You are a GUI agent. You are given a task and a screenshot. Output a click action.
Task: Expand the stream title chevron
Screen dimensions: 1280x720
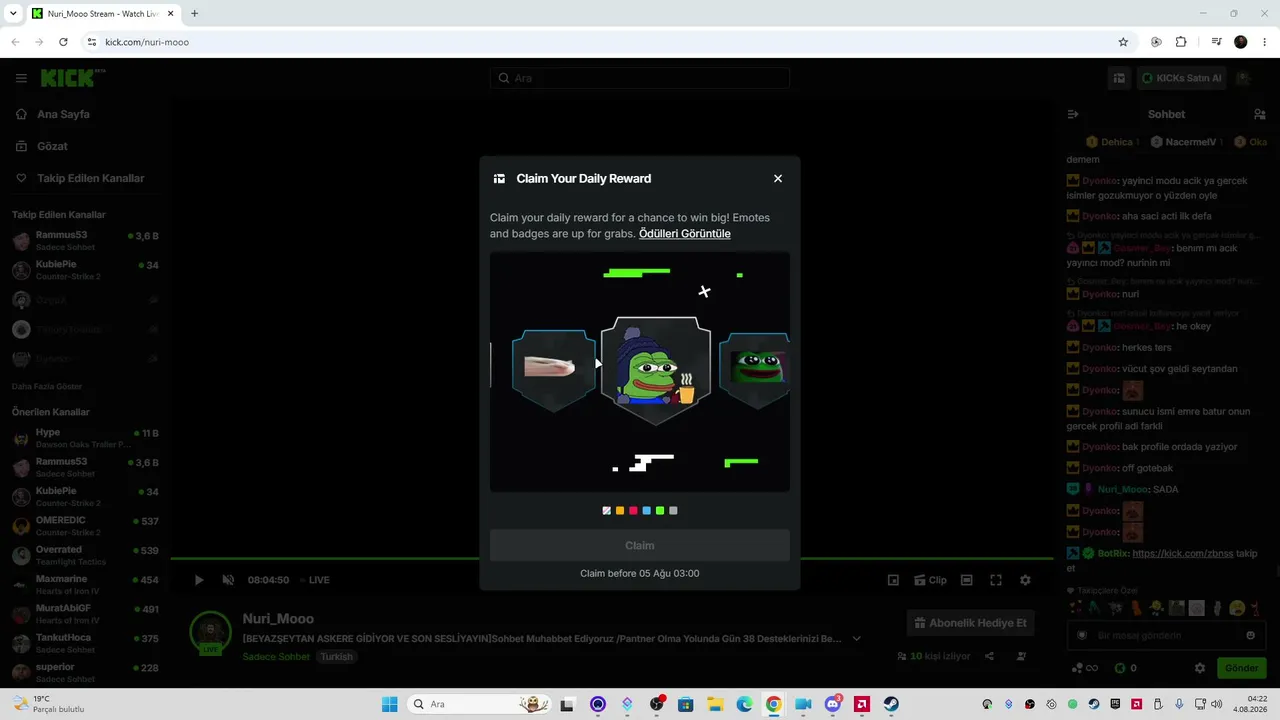pos(857,639)
